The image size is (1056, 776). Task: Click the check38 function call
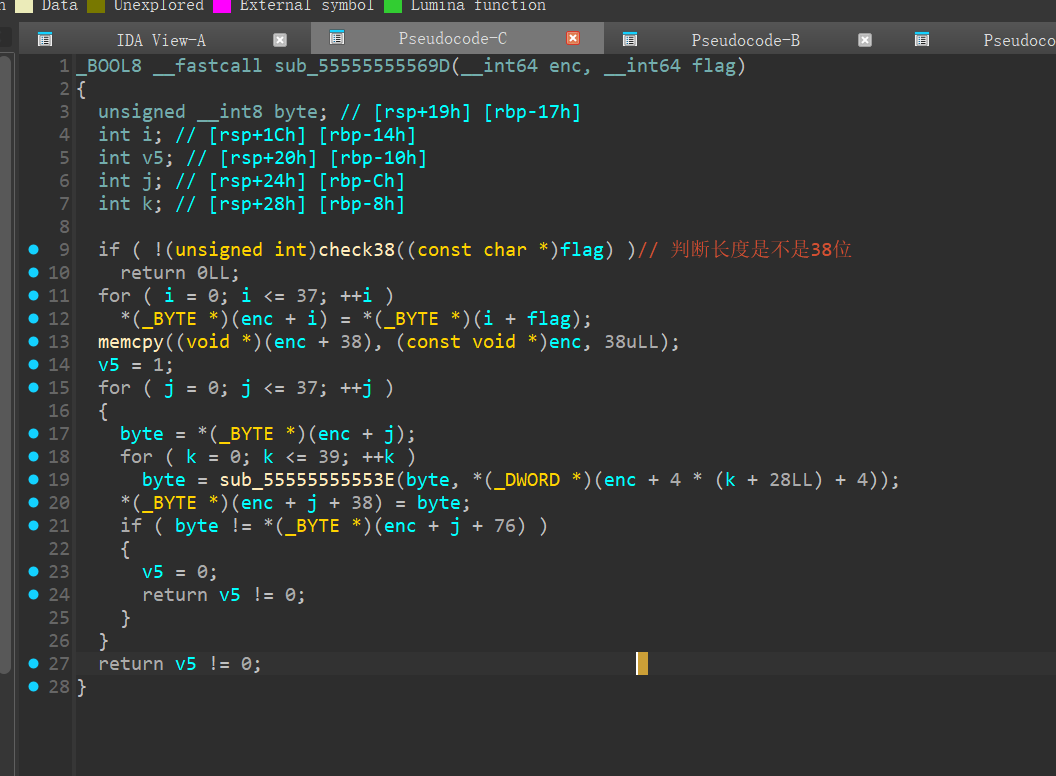click(x=357, y=250)
